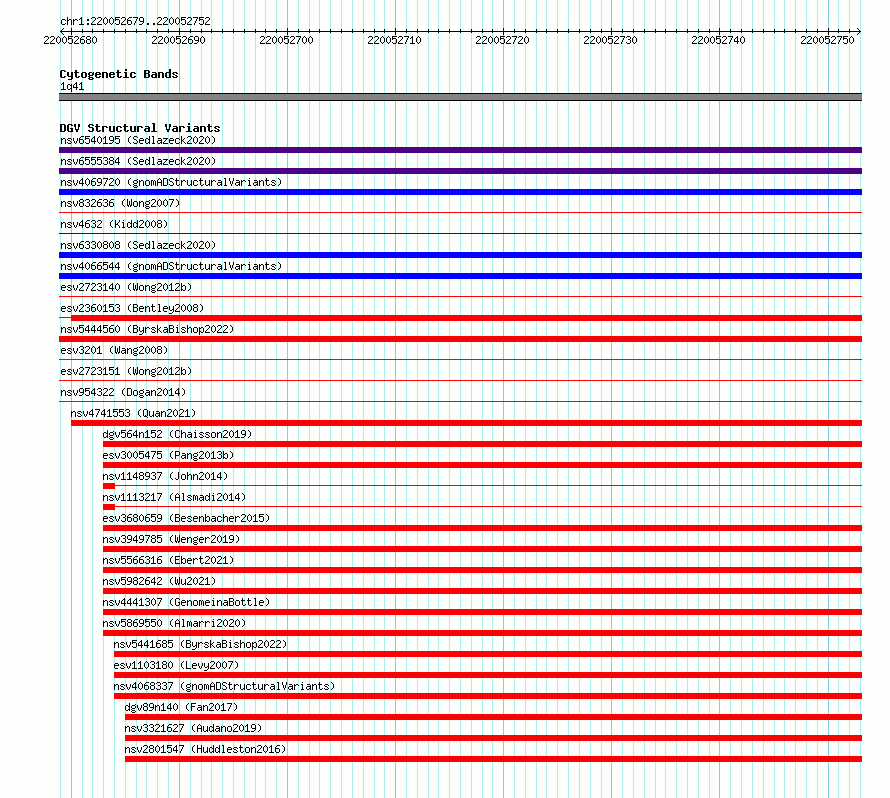Viewport: 890px width, 798px height.
Task: Click the red bar under dgv89n140 (Fan2017)
Action: [493, 717]
